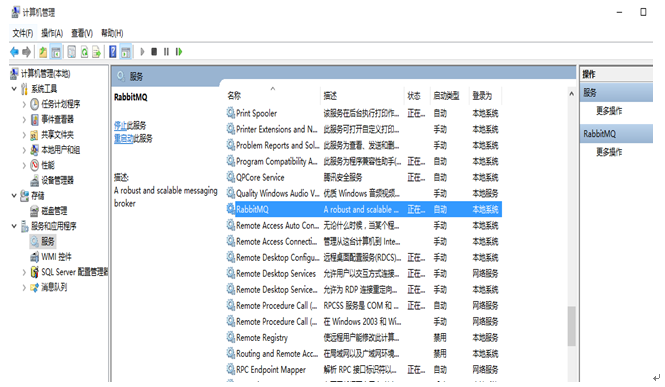Screen dimensions: 665x387
Task: Click the Refresh toolbar icon
Action: 84,52
